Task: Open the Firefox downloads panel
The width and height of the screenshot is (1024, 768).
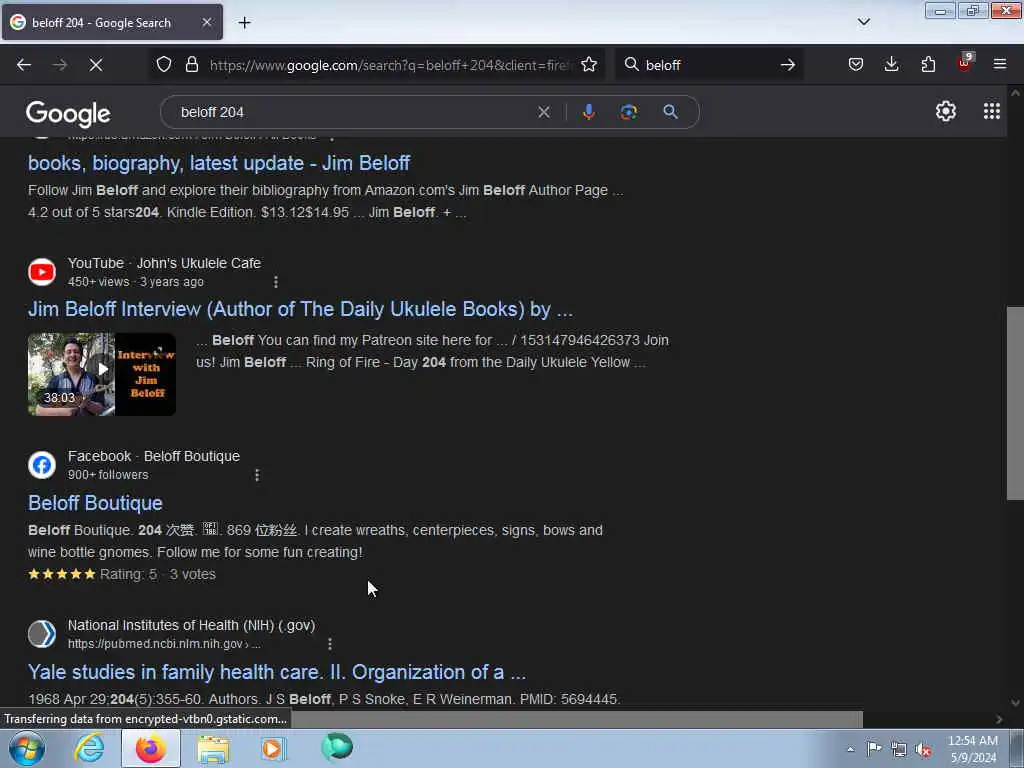Action: click(x=891, y=65)
